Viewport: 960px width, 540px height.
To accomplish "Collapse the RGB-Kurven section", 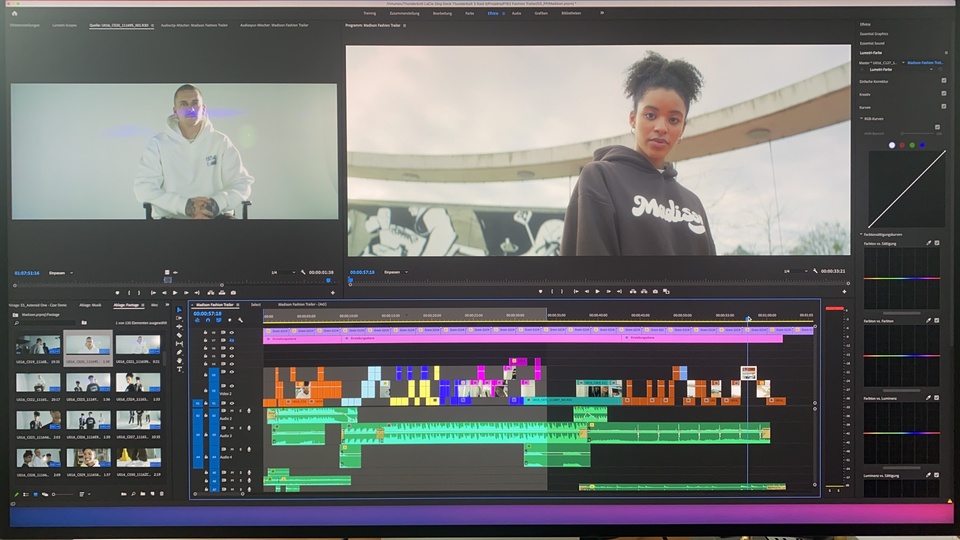I will coord(863,116).
